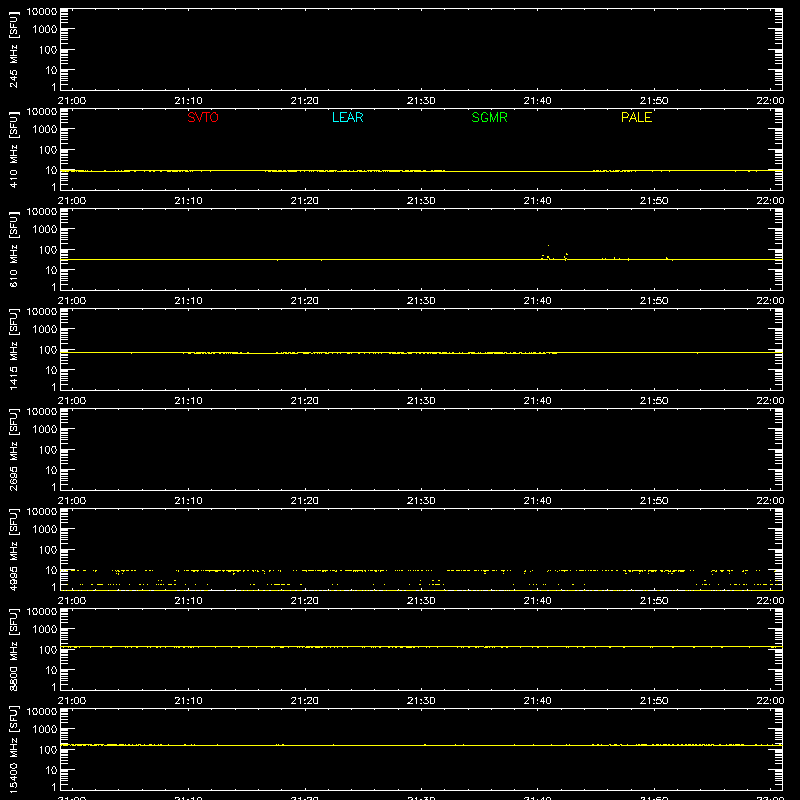Click the cyan LEAR station label
Image resolution: width=800 pixels, height=800 pixels.
(347, 117)
